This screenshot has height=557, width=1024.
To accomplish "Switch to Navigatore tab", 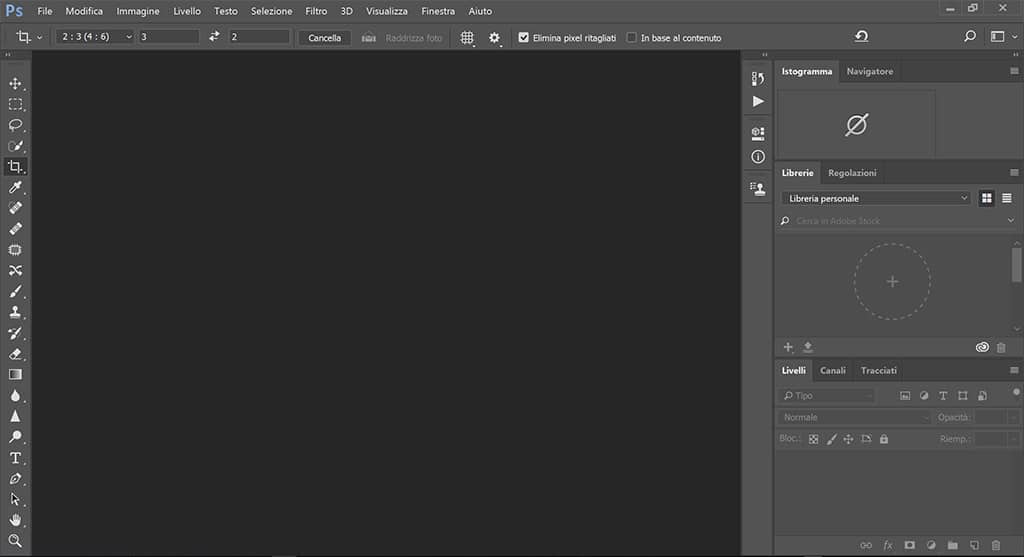I will [x=869, y=71].
